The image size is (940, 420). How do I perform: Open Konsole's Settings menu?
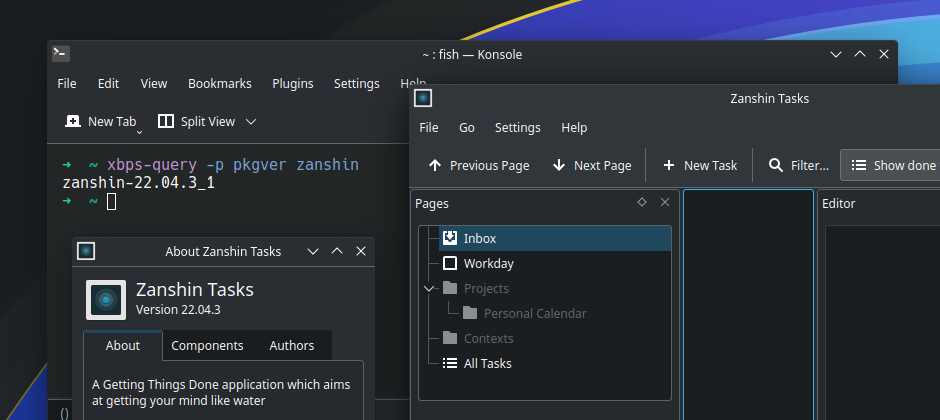pyautogui.click(x=357, y=84)
